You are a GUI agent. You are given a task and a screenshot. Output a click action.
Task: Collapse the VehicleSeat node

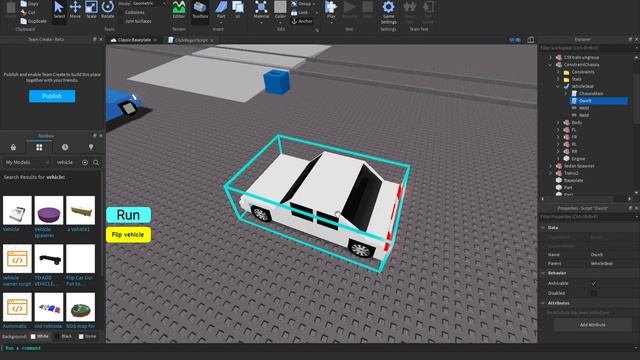pyautogui.click(x=558, y=87)
